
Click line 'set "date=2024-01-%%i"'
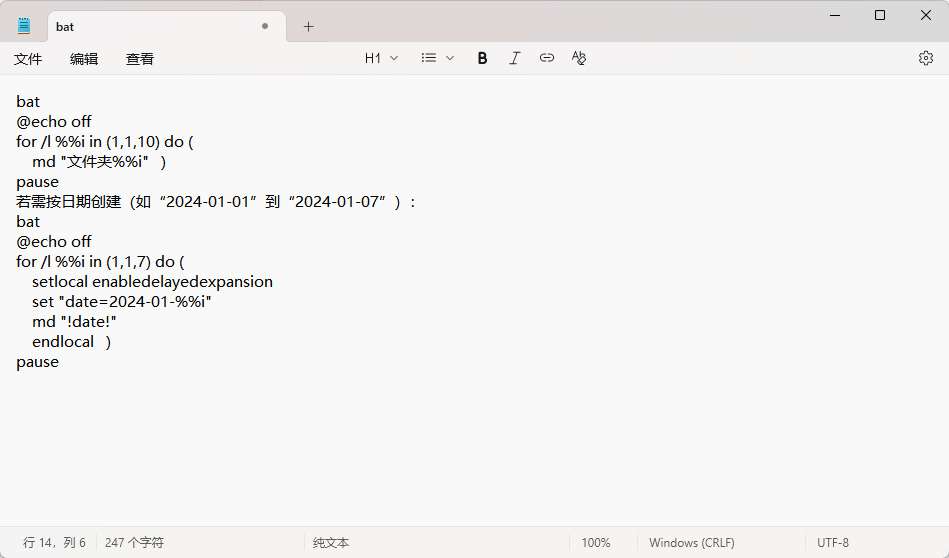[x=122, y=301]
